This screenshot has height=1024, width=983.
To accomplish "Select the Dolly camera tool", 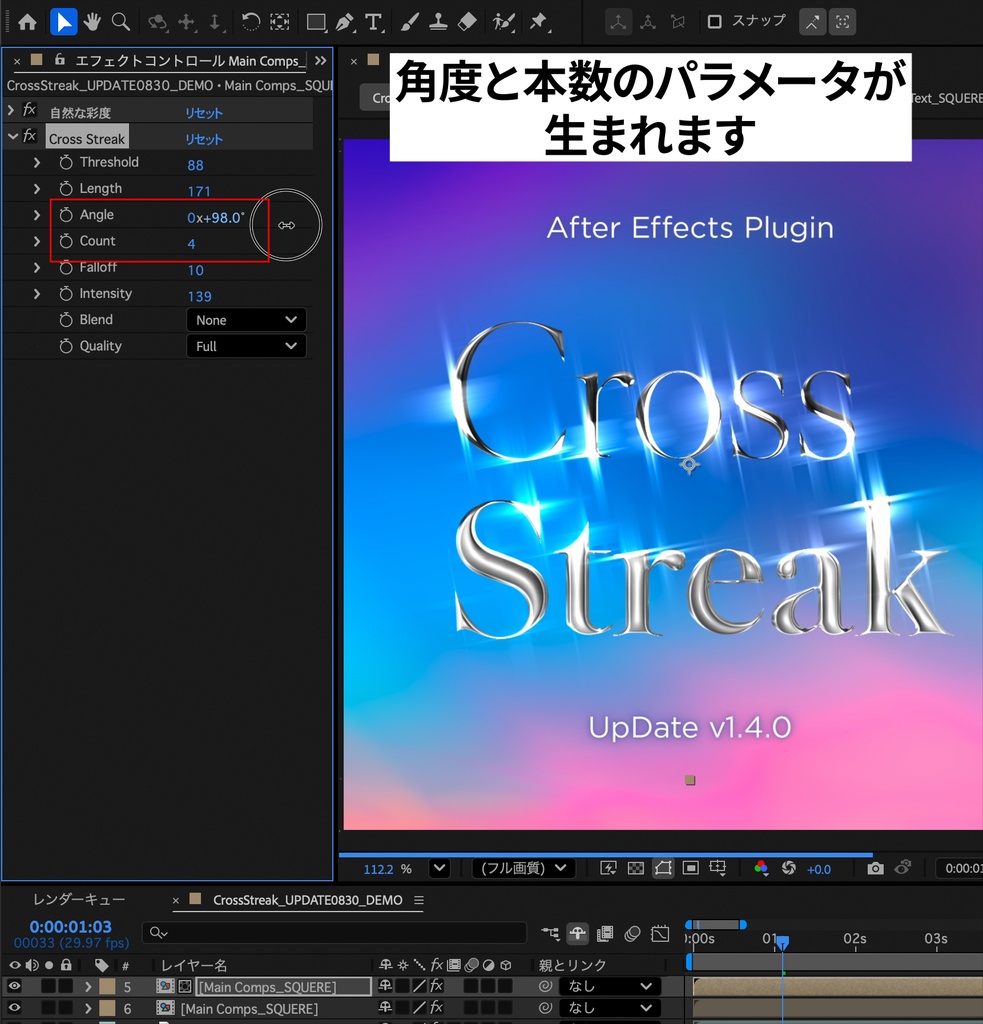I will pos(216,22).
